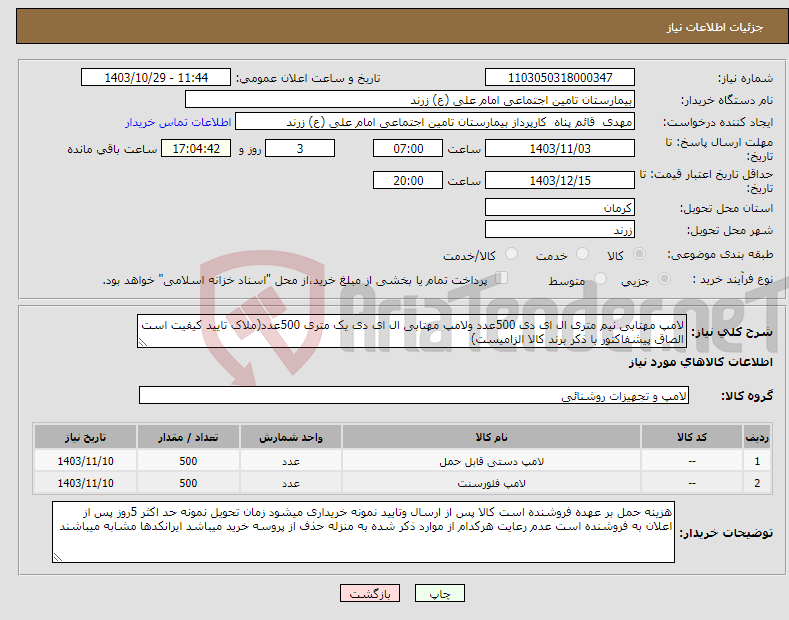Click the تعداد / مقدار column header

tap(188, 437)
